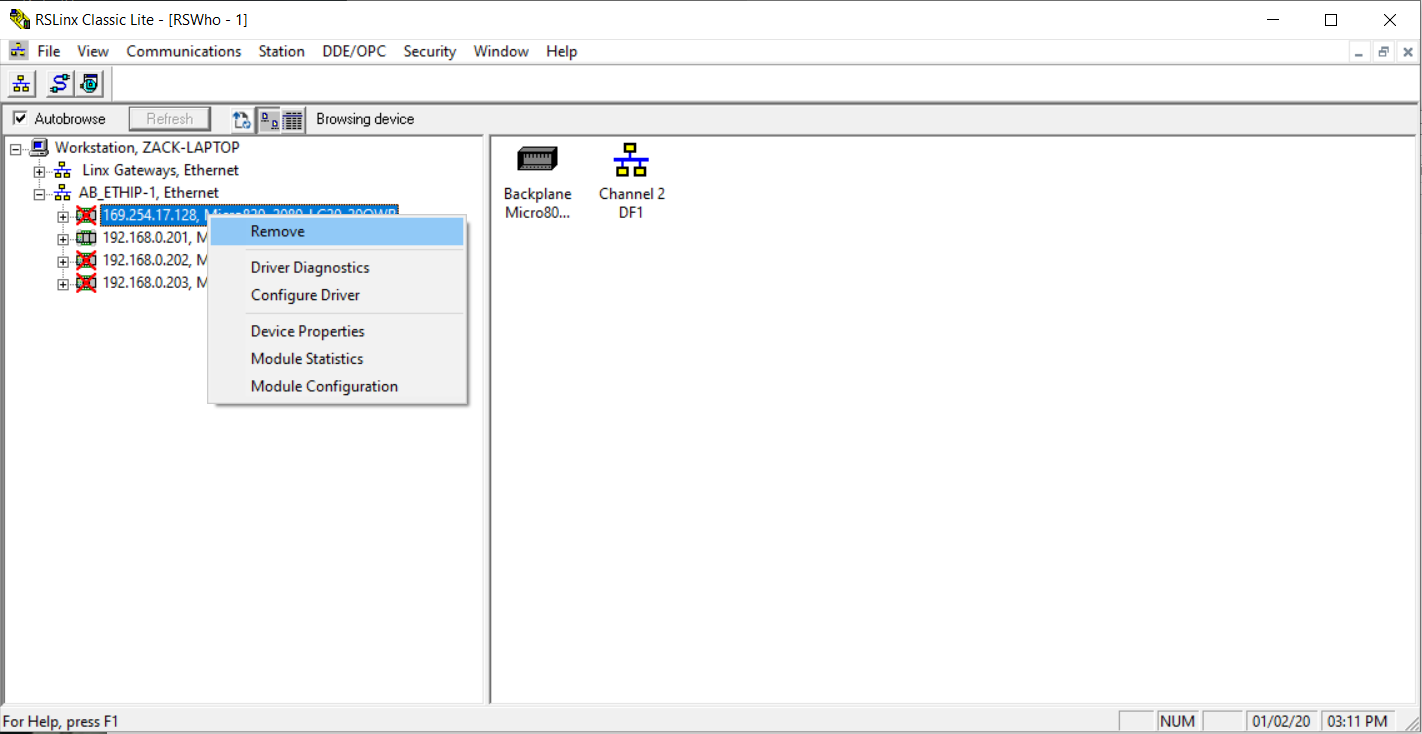Click the Linx Gateways network icon
The width and height of the screenshot is (1422, 734).
click(63, 171)
